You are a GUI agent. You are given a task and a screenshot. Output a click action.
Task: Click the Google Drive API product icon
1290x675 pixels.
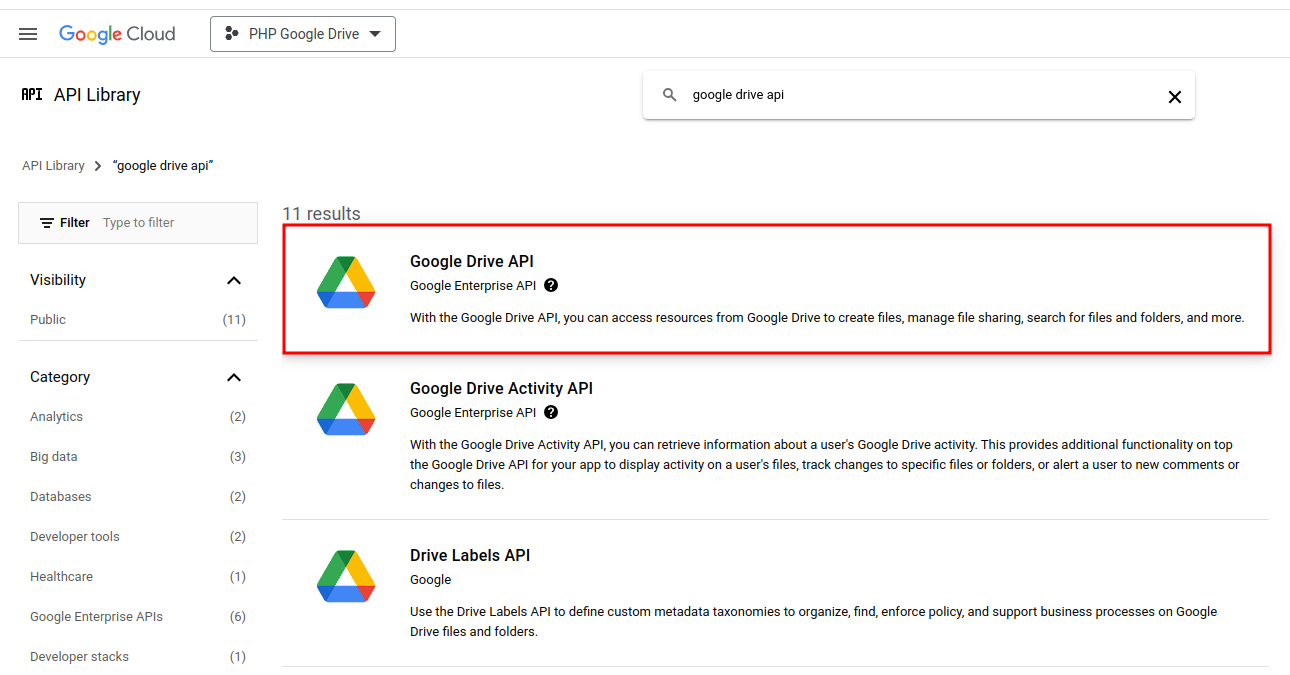point(346,283)
